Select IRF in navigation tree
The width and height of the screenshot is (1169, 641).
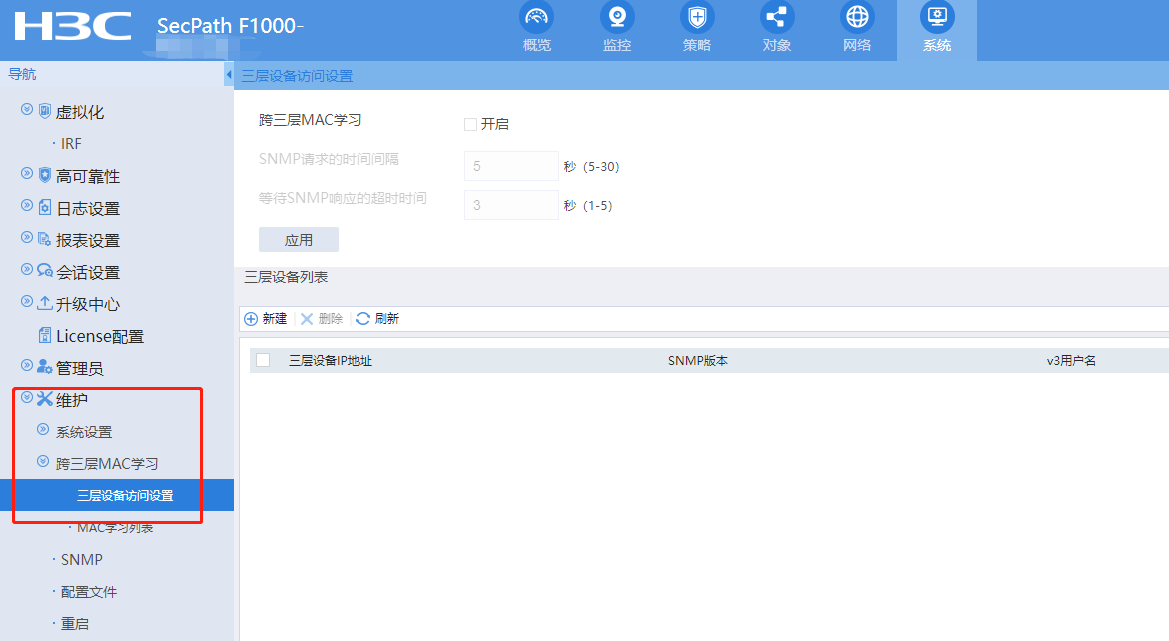72,144
